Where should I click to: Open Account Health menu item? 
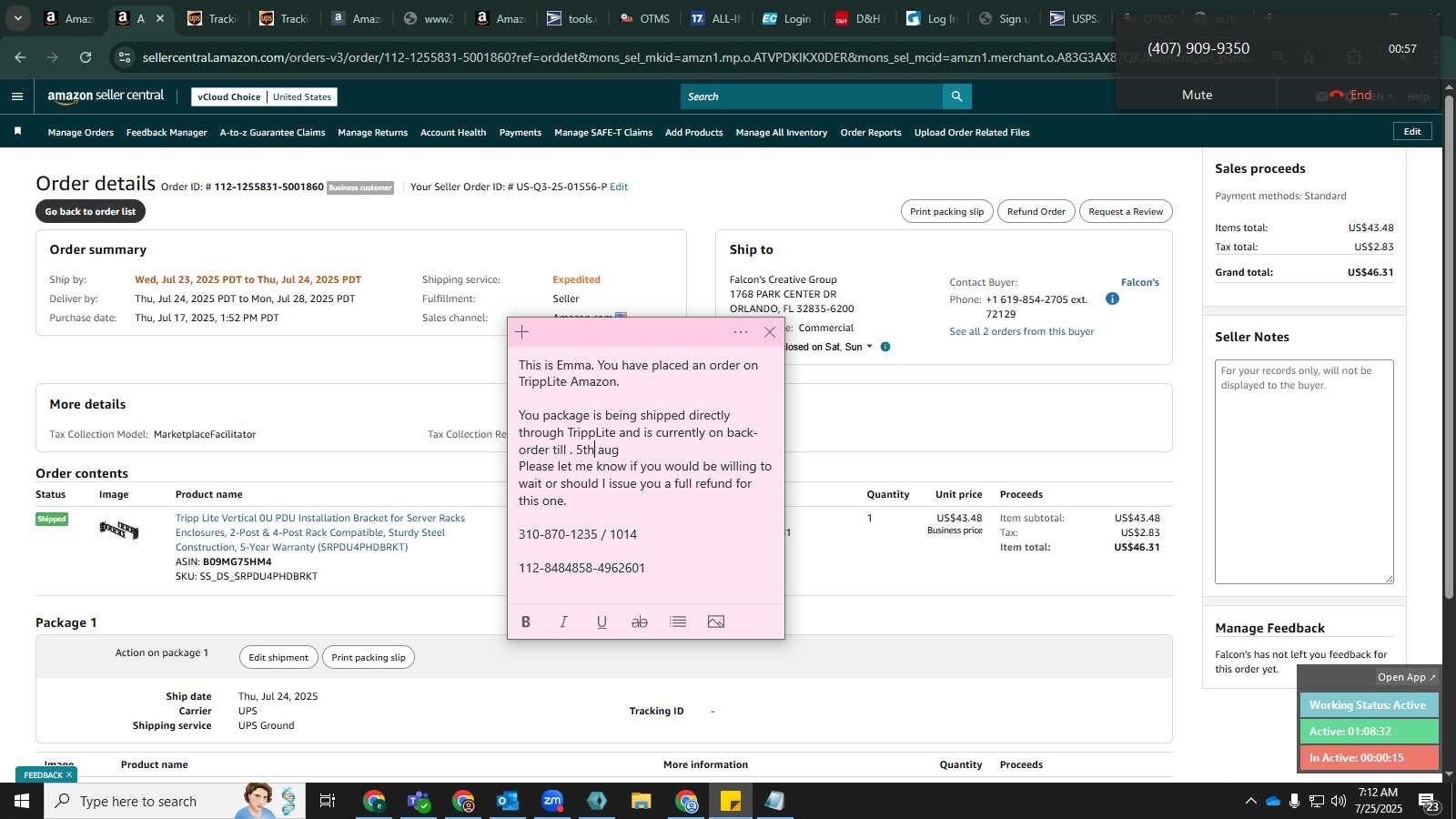[x=453, y=133]
